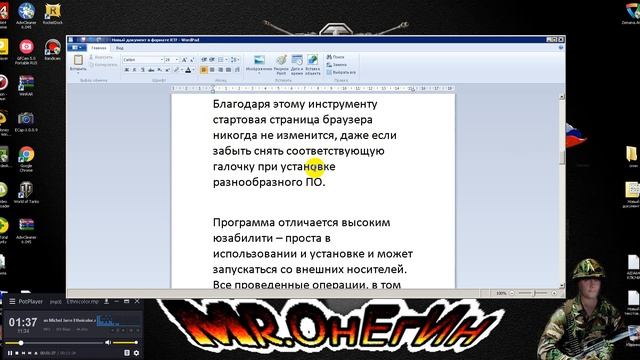Apply the font color A icon
The height and width of the screenshot is (360, 640).
point(188,70)
